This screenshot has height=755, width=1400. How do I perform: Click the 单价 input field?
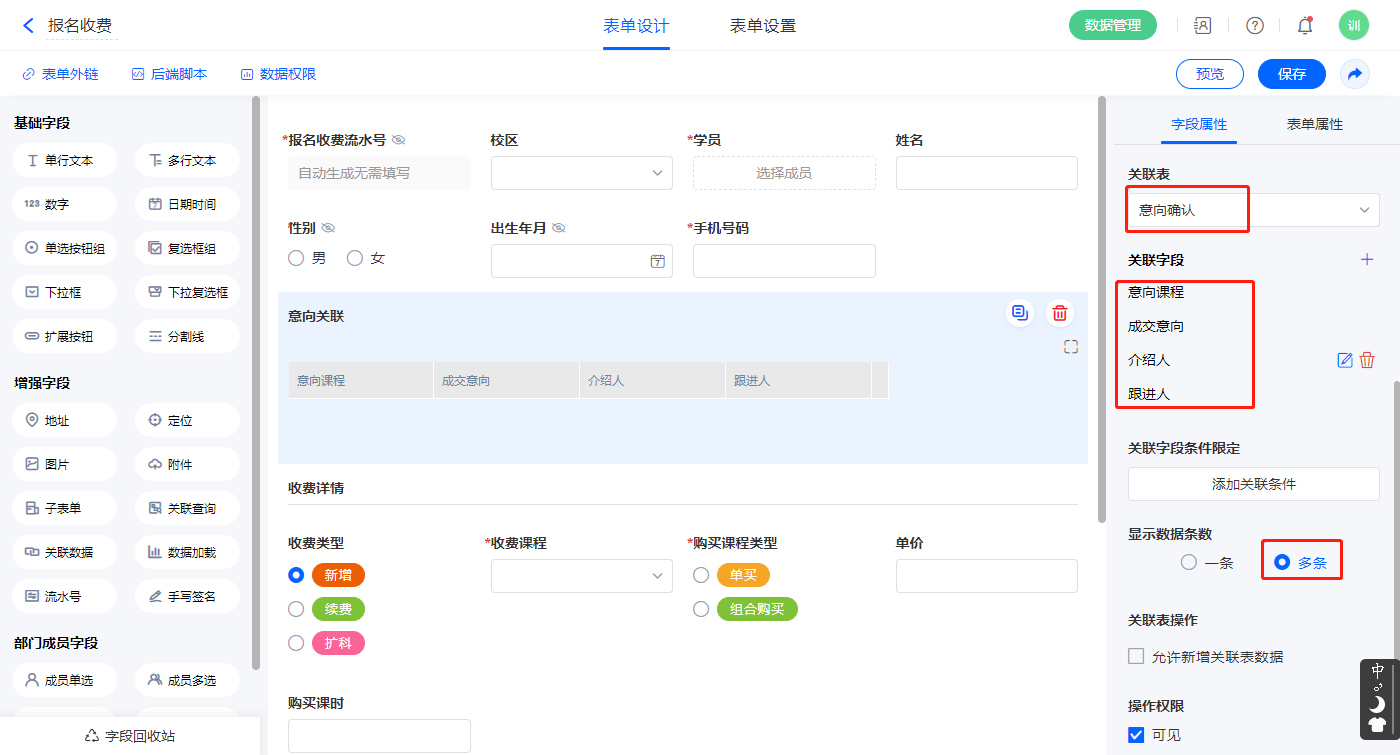[x=986, y=576]
